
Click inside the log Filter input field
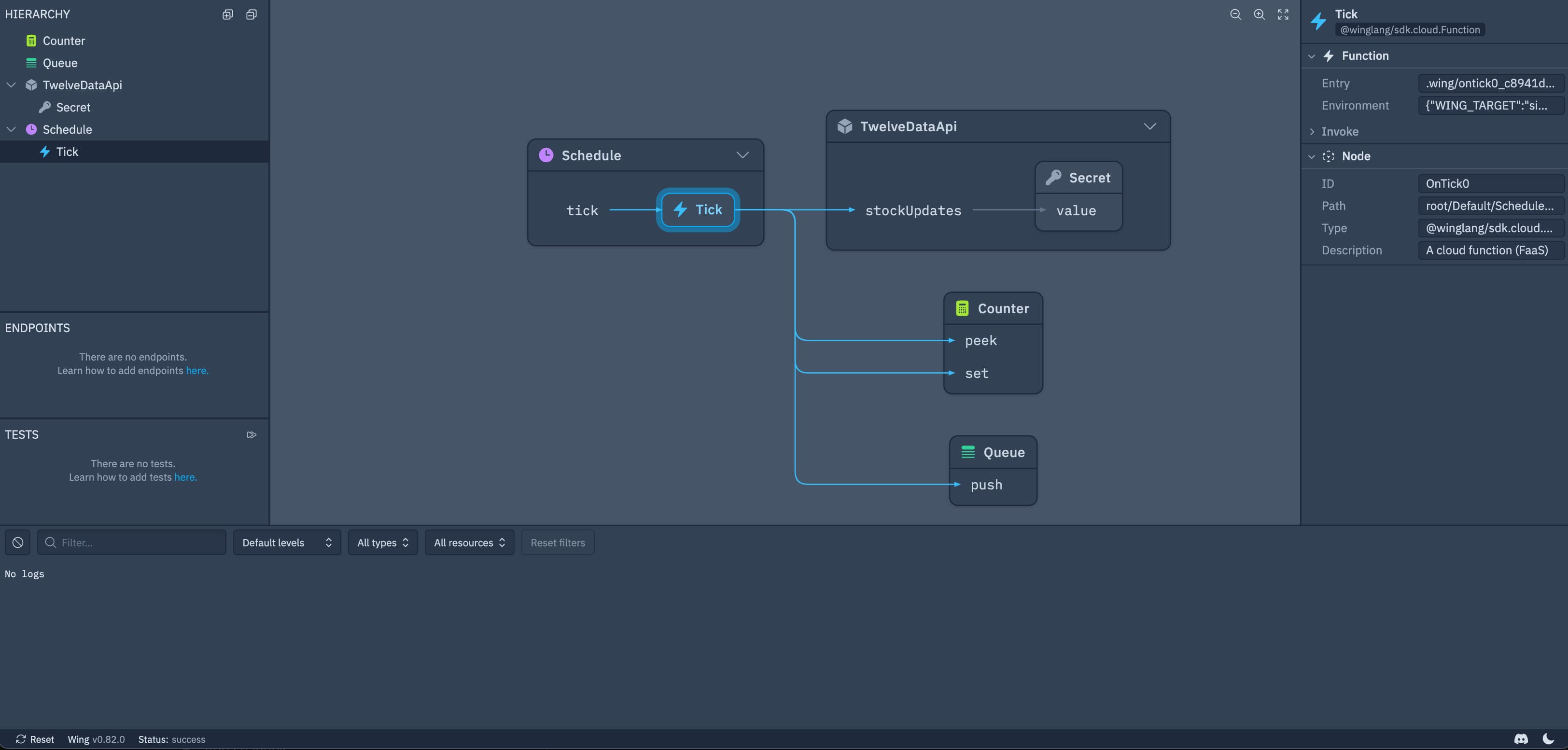point(131,542)
